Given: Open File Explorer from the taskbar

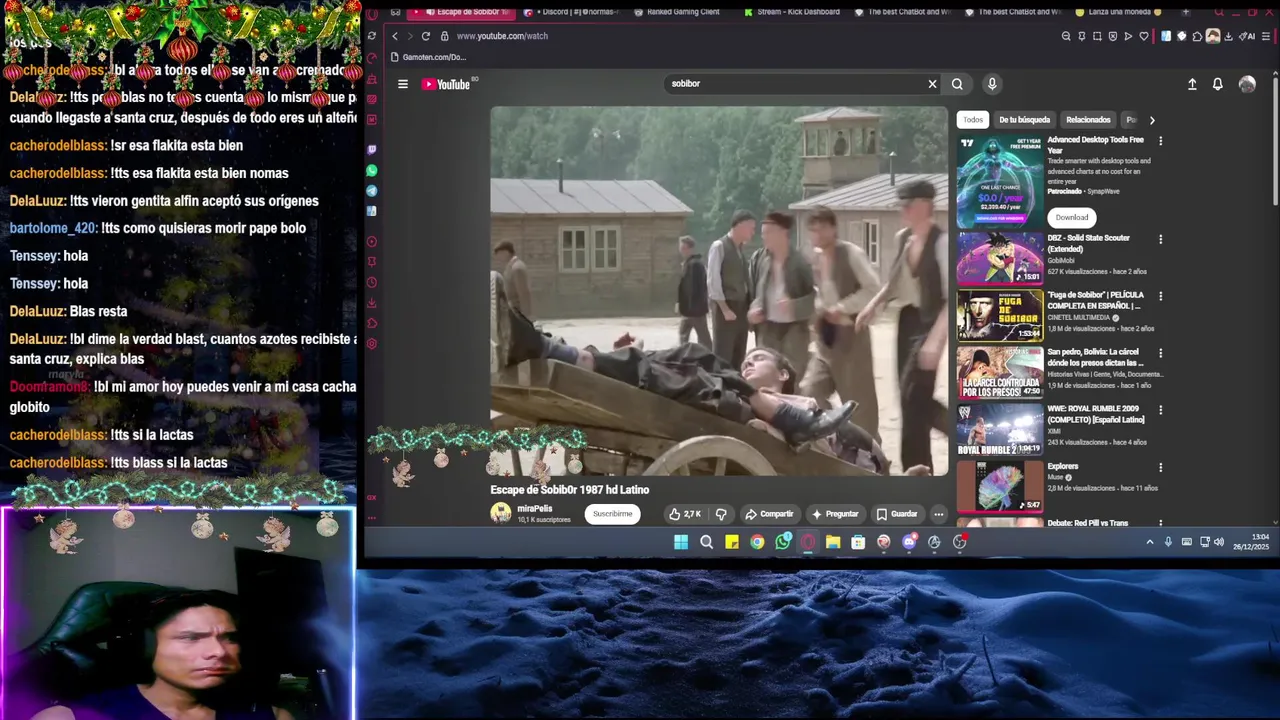Looking at the screenshot, I should pyautogui.click(x=833, y=542).
